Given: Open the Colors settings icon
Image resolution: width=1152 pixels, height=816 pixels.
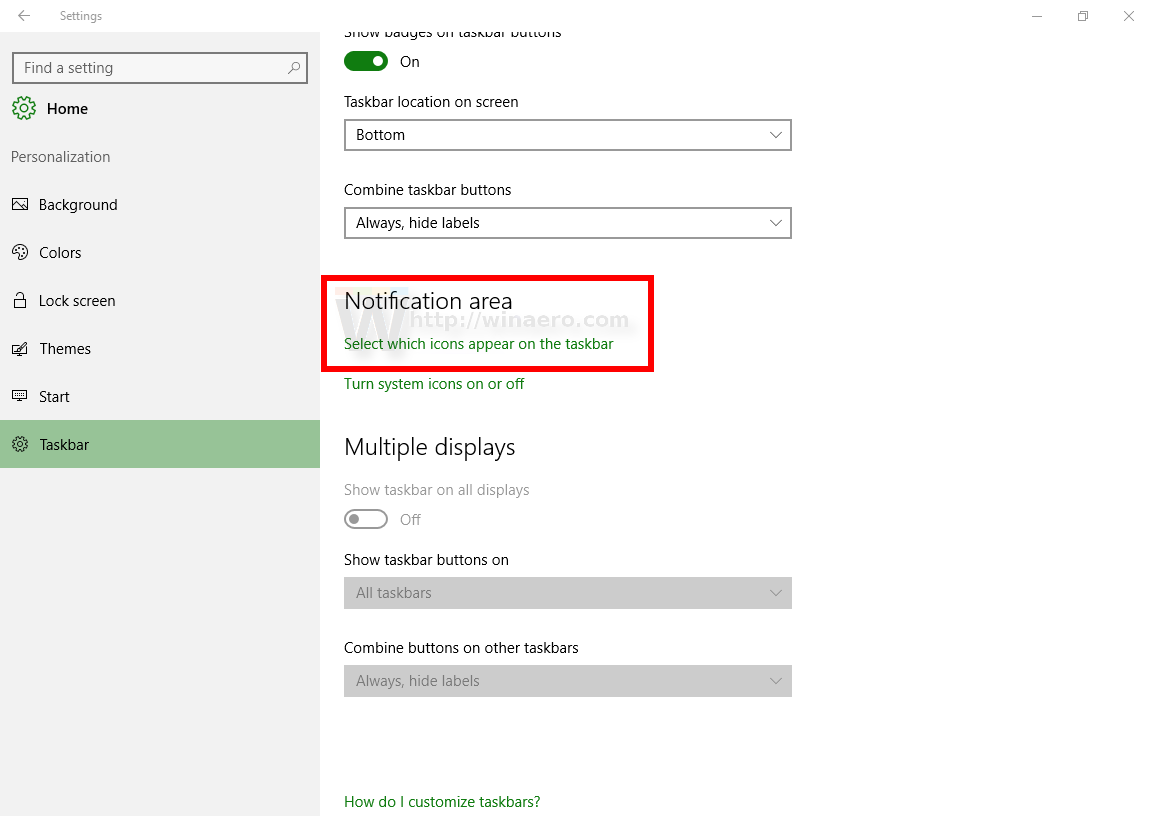Looking at the screenshot, I should pyautogui.click(x=21, y=252).
